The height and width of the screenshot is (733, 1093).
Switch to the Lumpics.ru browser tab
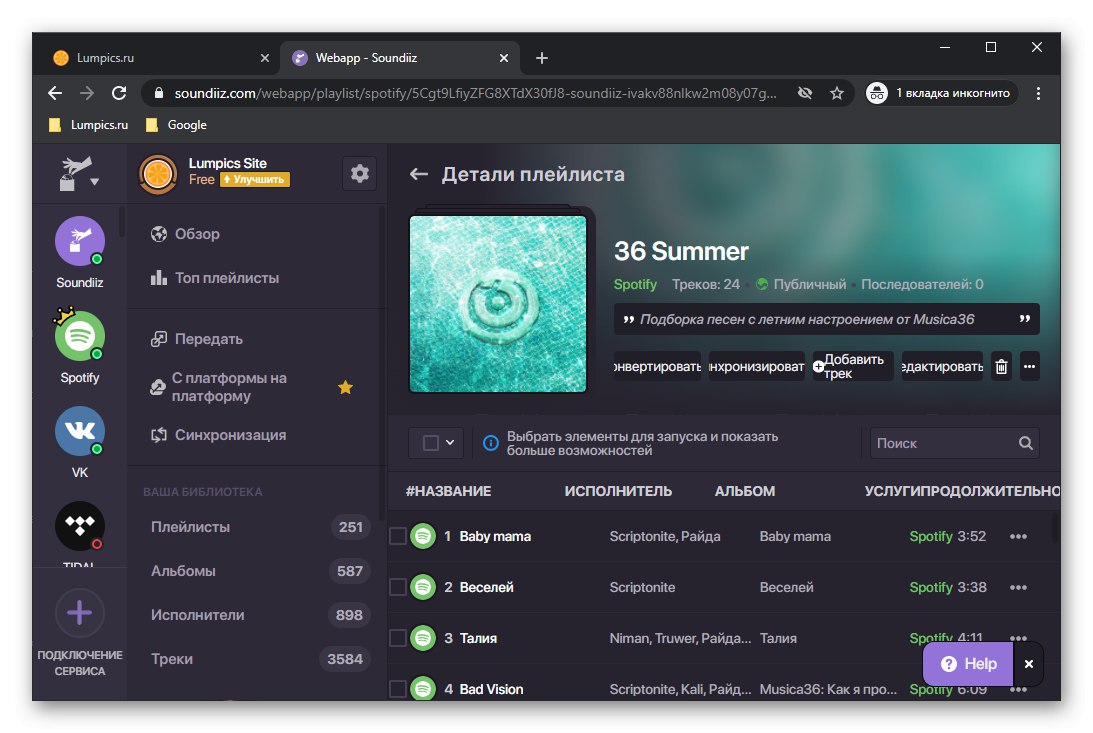(x=162, y=58)
